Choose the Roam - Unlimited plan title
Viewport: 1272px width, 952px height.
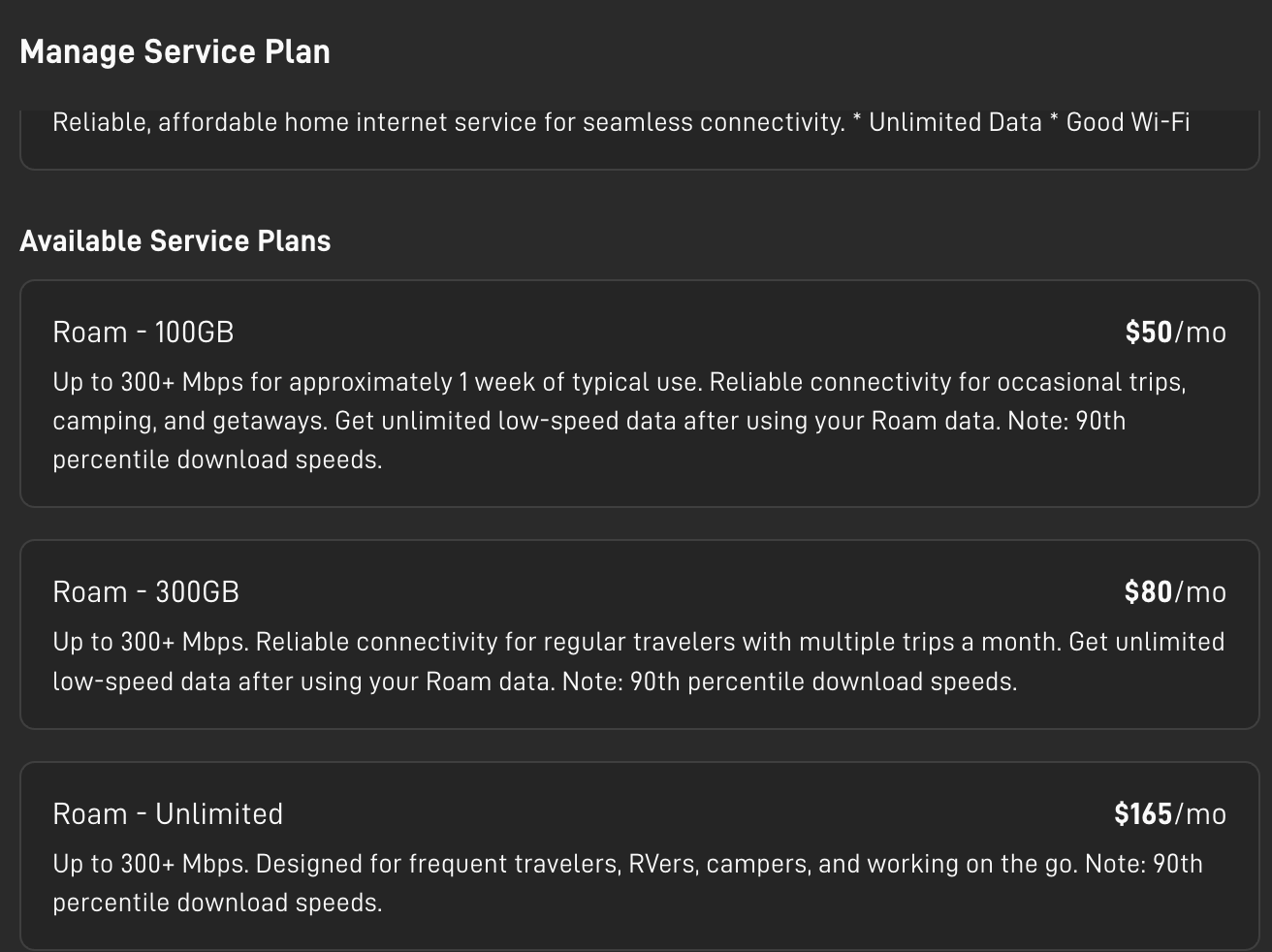168,814
